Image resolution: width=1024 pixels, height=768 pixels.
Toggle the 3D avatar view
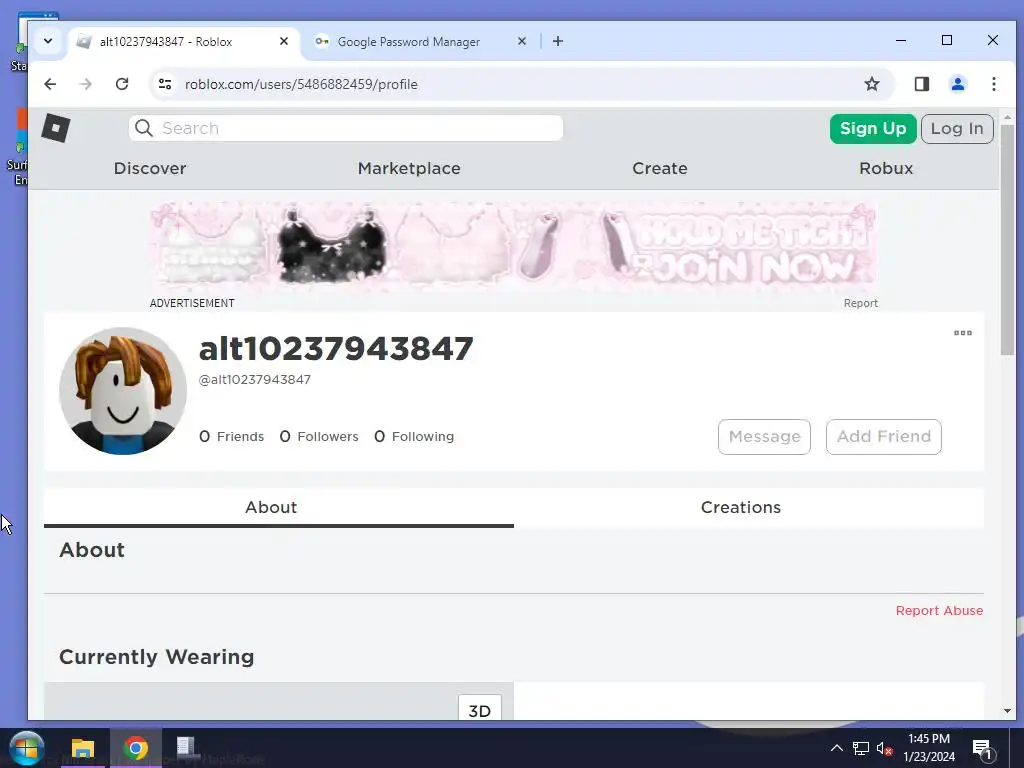(480, 710)
